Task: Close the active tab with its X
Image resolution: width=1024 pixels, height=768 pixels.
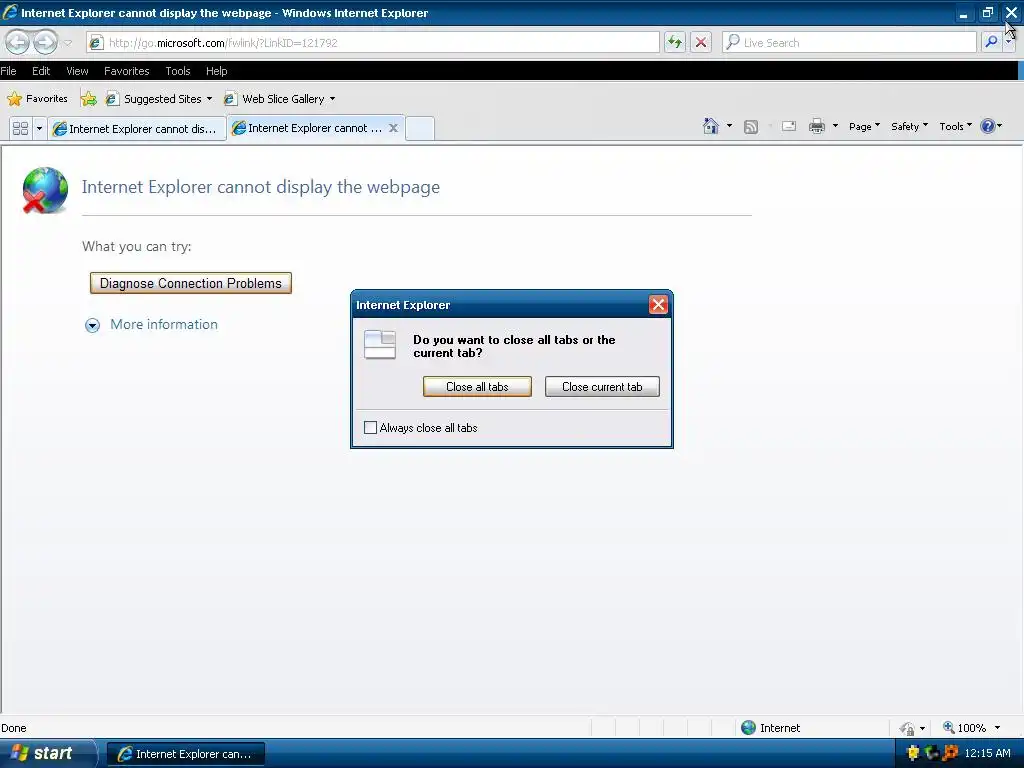Action: tap(393, 128)
